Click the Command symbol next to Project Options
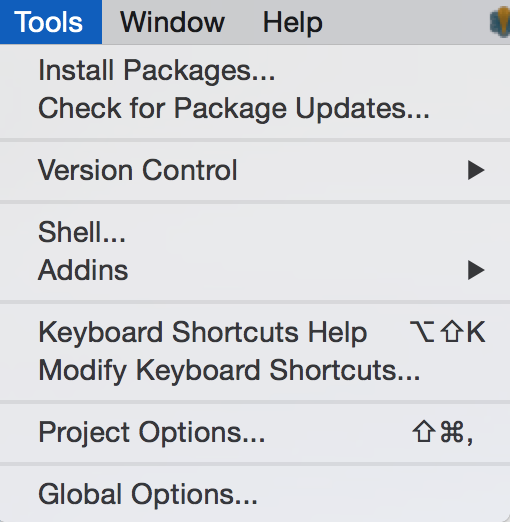This screenshot has width=510, height=522. tap(452, 432)
